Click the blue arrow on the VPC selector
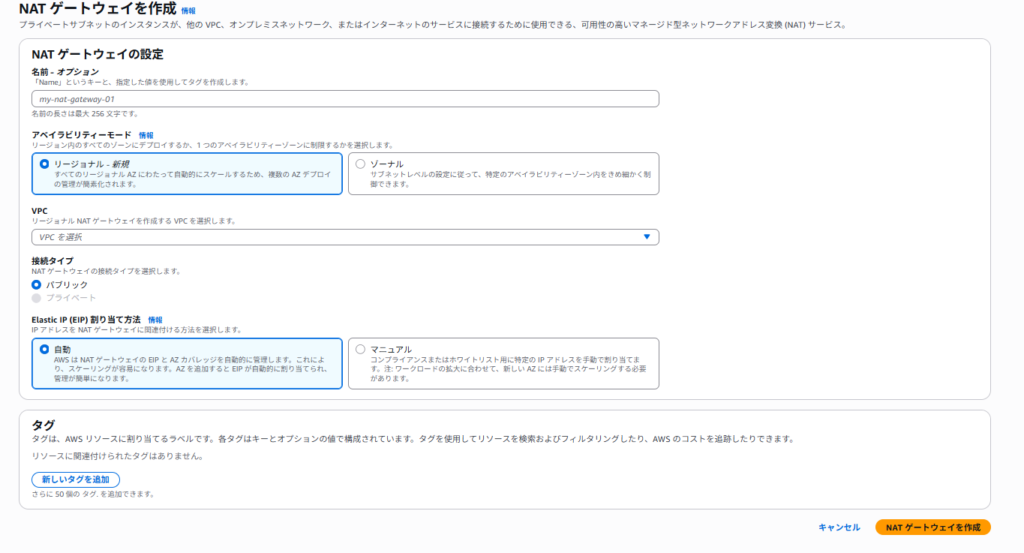 [x=646, y=237]
